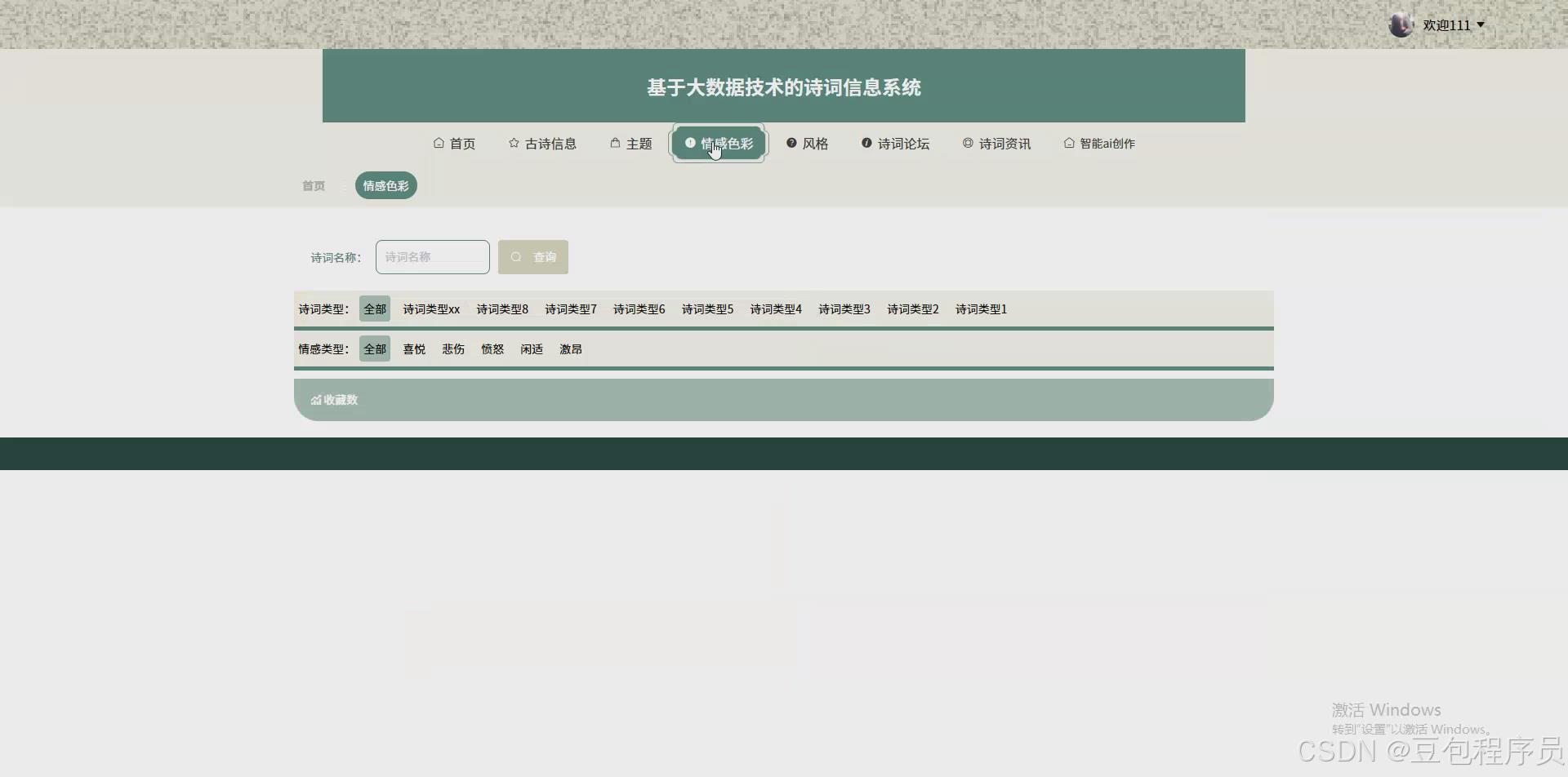1568x777 pixels.
Task: Select the question-mark icon next to 风格
Action: point(792,143)
